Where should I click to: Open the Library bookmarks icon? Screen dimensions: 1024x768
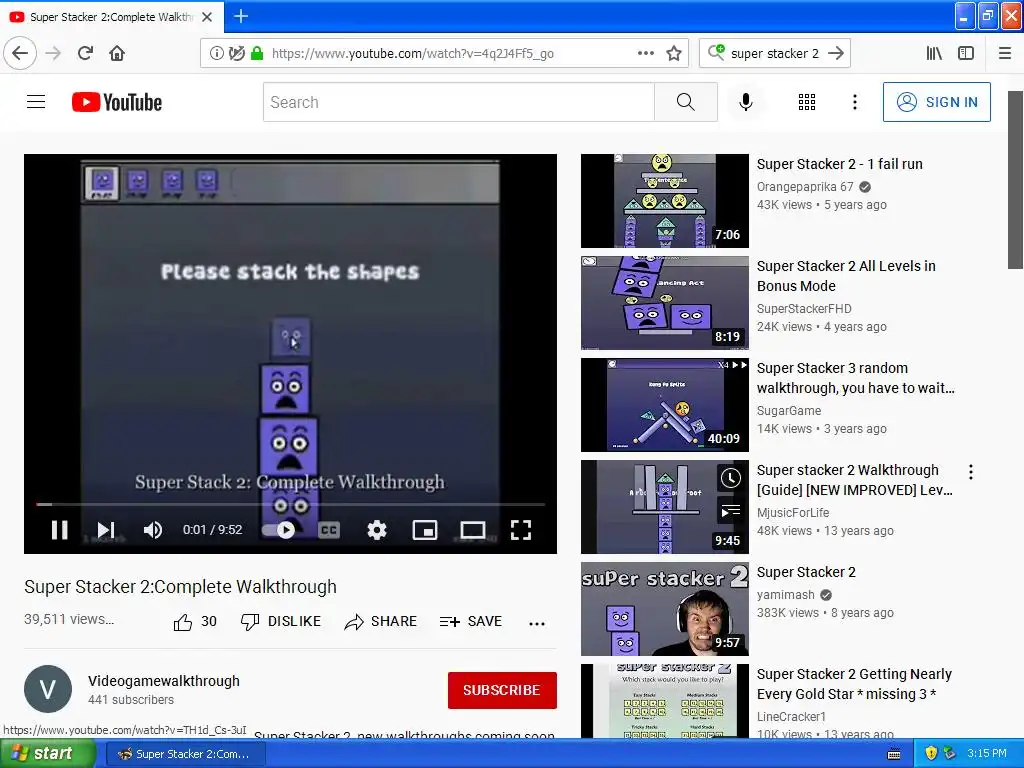(x=934, y=54)
